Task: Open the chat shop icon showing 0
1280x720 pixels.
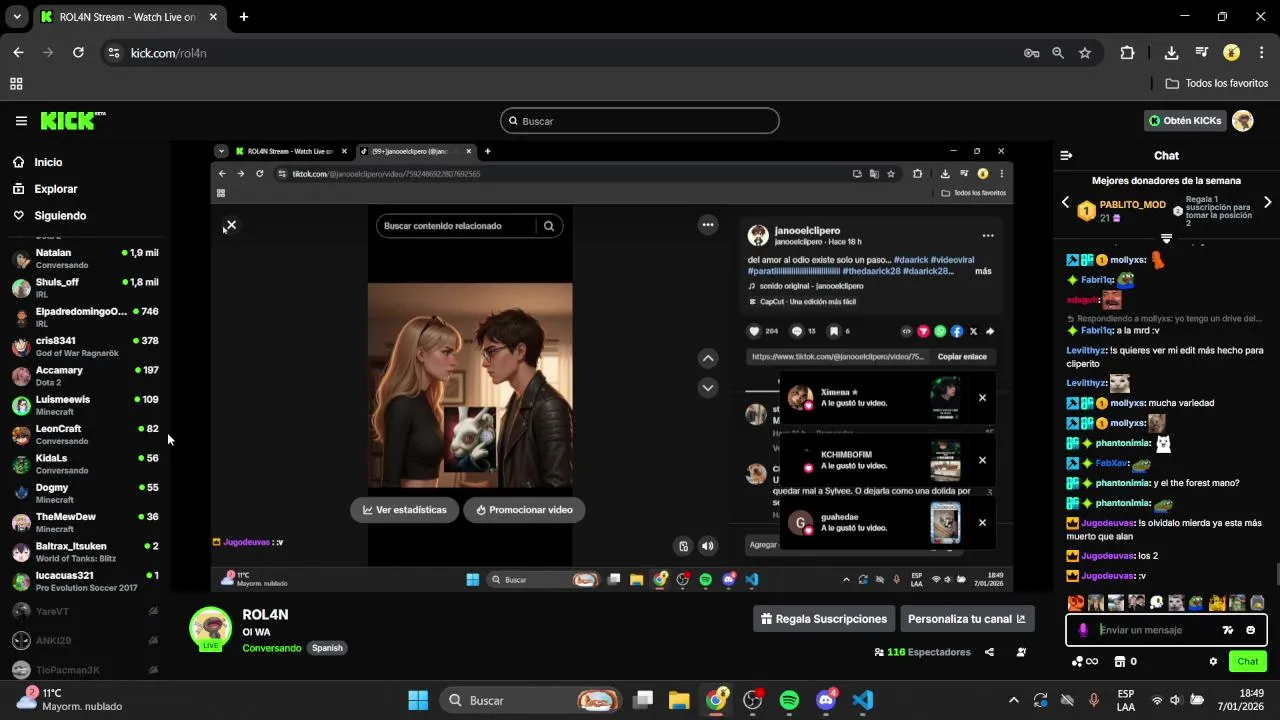Action: tap(1126, 661)
